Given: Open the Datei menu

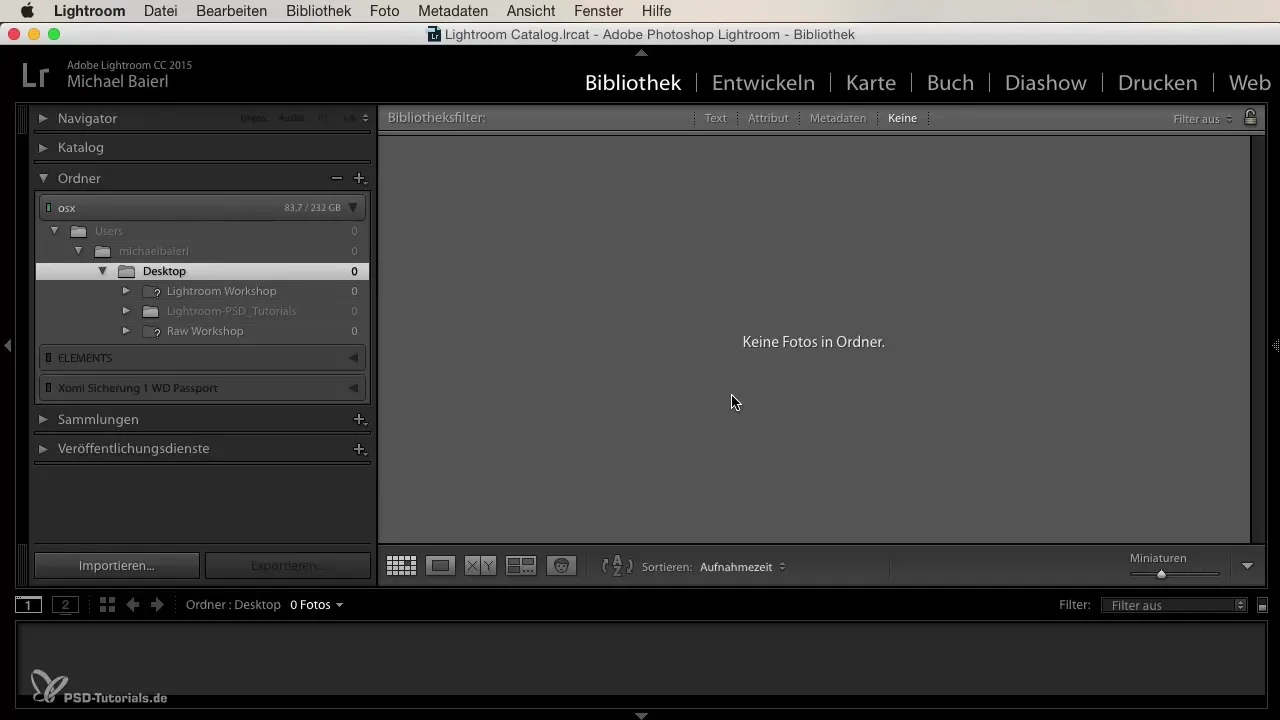Looking at the screenshot, I should [x=161, y=11].
